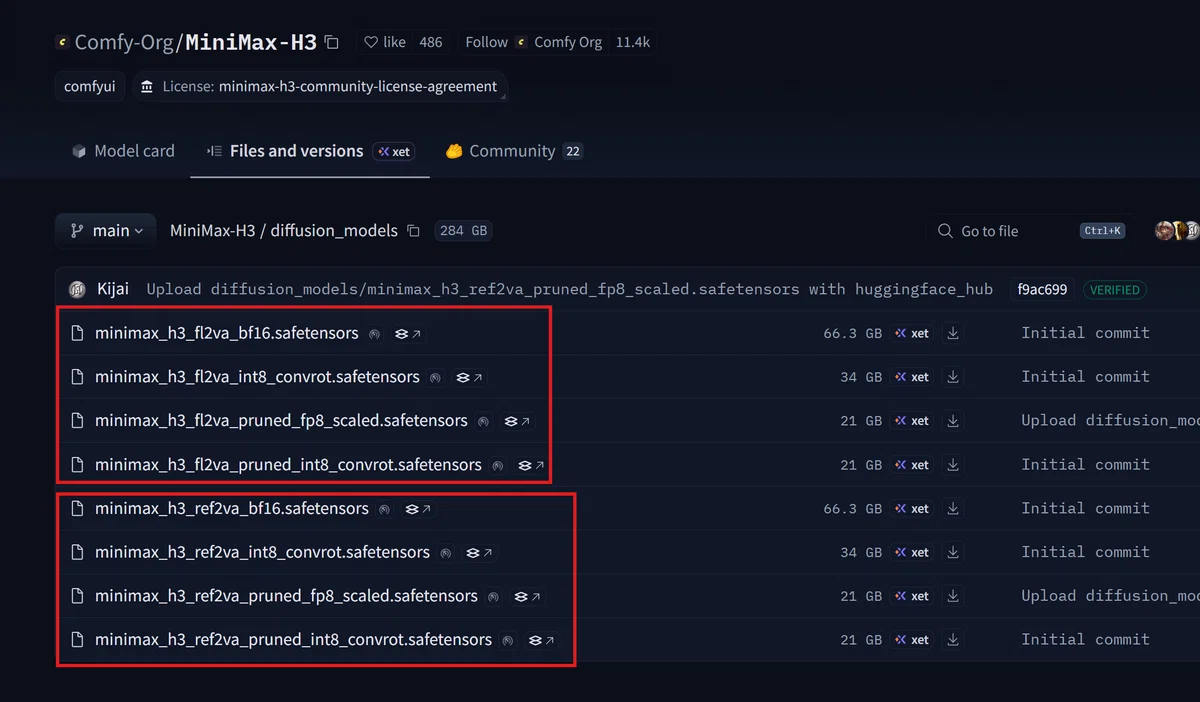
Task: Click safe-scan icon for ref2va_bf16 file
Action: point(384,510)
